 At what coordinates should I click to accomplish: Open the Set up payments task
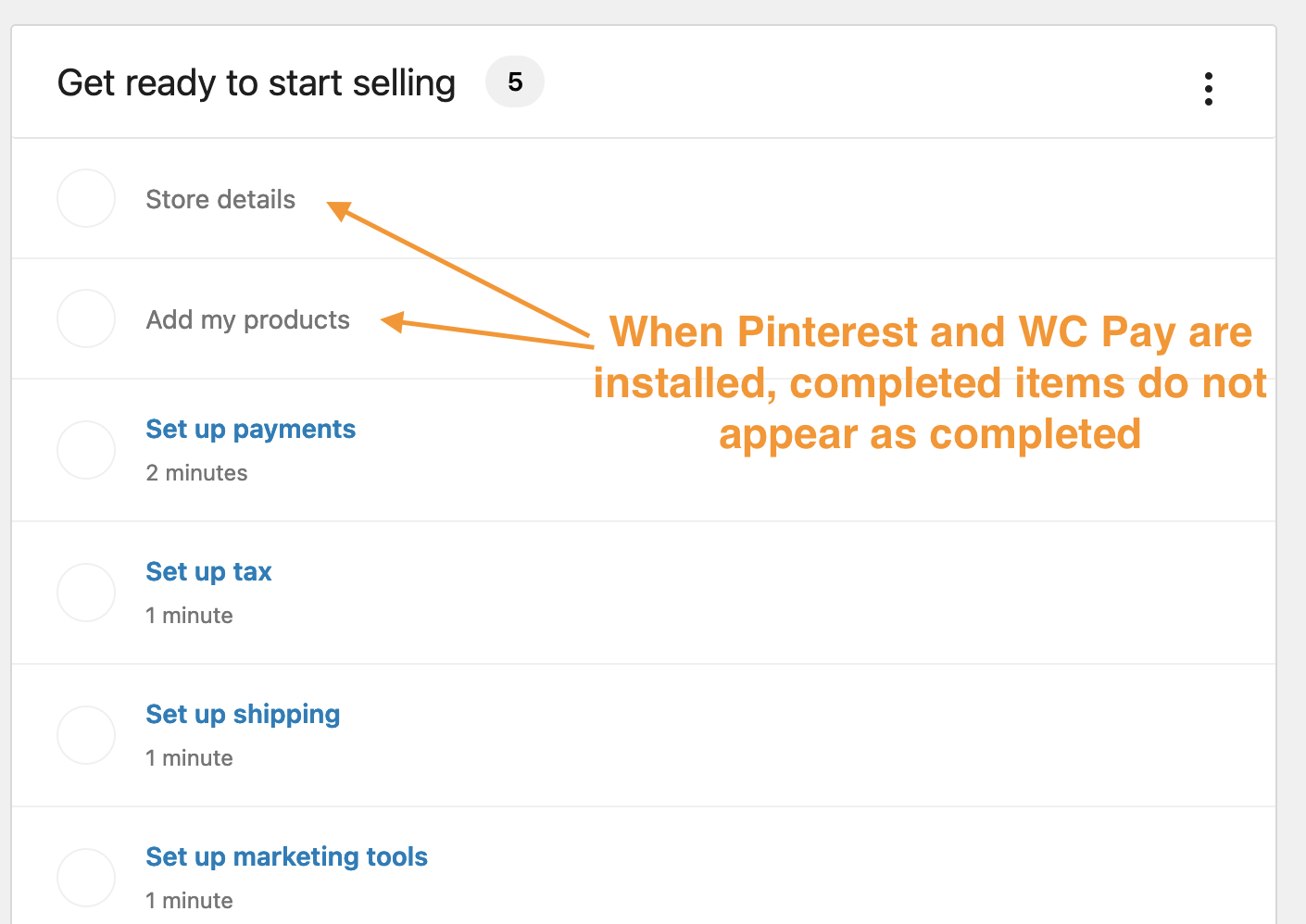click(x=250, y=429)
